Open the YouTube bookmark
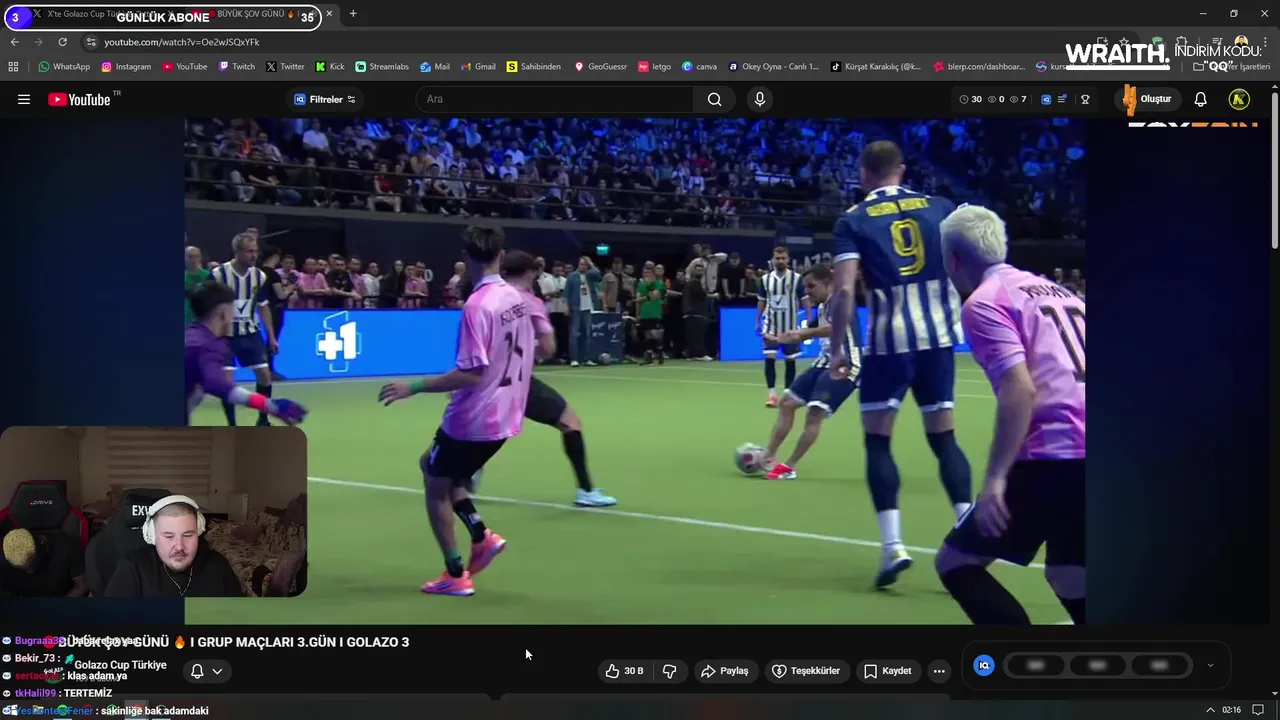The image size is (1280, 720). coord(185,67)
